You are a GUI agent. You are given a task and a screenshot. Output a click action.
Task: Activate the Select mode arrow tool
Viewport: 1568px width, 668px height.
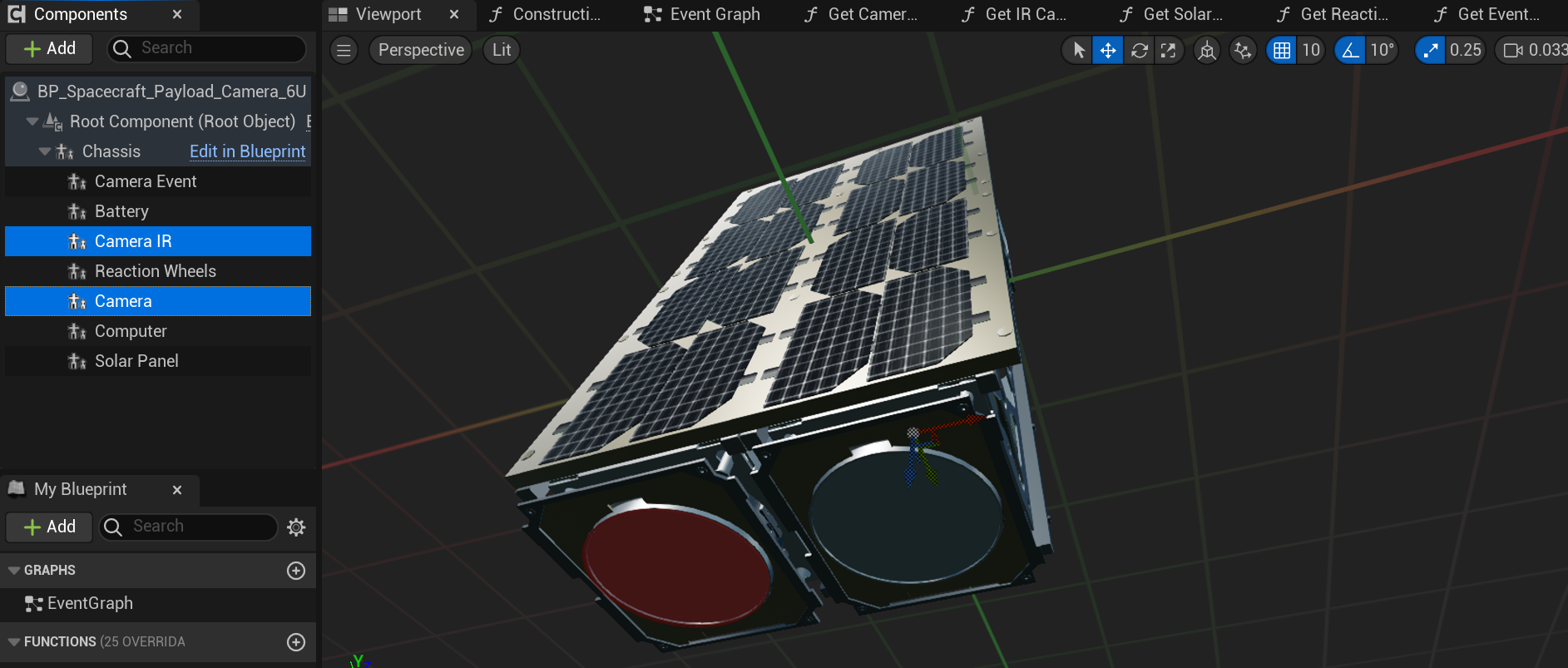click(1078, 50)
